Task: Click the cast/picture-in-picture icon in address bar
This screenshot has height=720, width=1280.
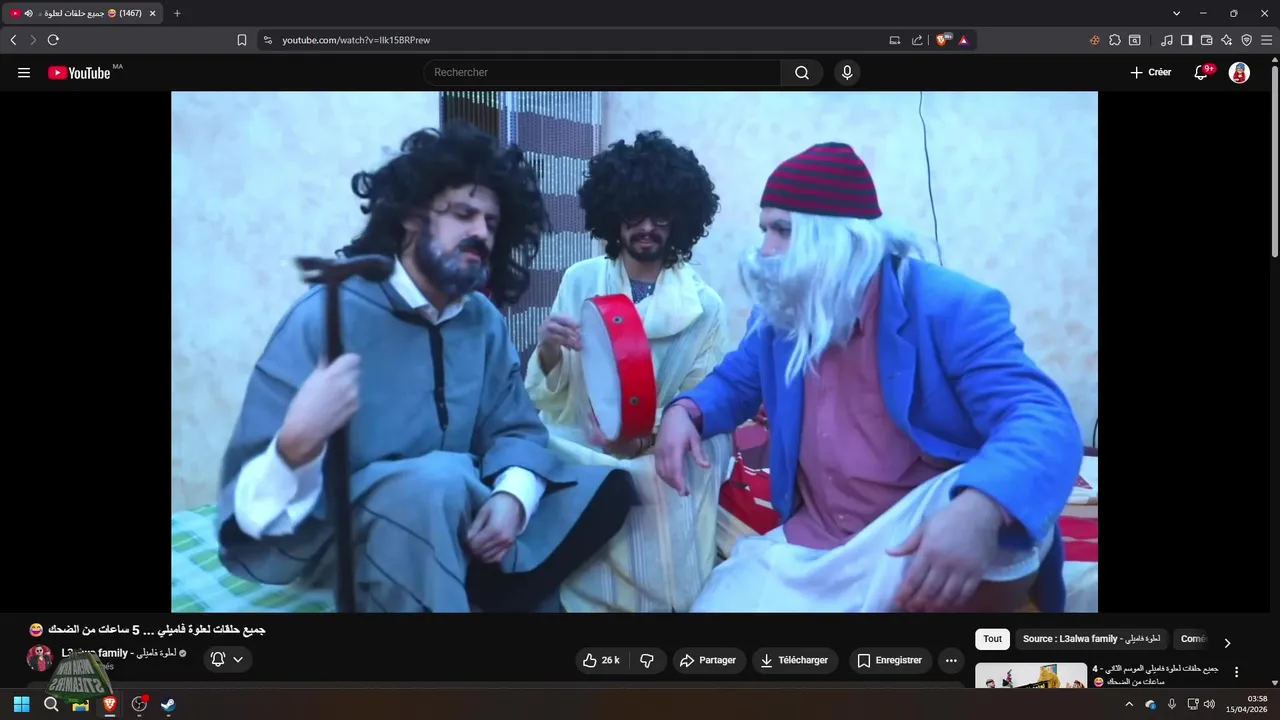Action: pos(895,40)
